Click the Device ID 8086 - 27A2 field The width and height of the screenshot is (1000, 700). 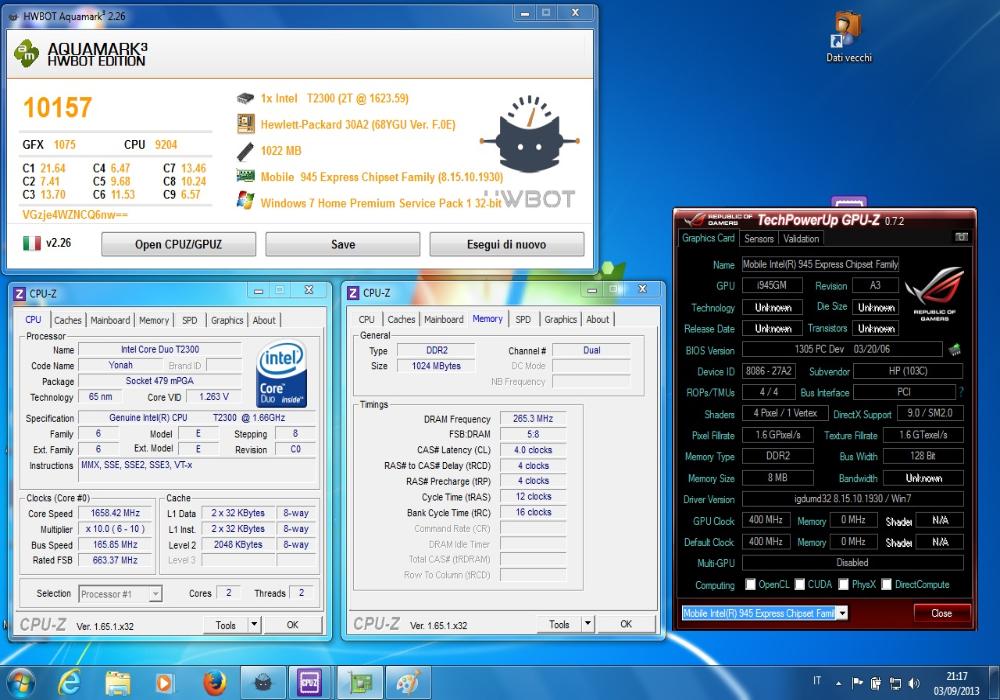point(768,371)
